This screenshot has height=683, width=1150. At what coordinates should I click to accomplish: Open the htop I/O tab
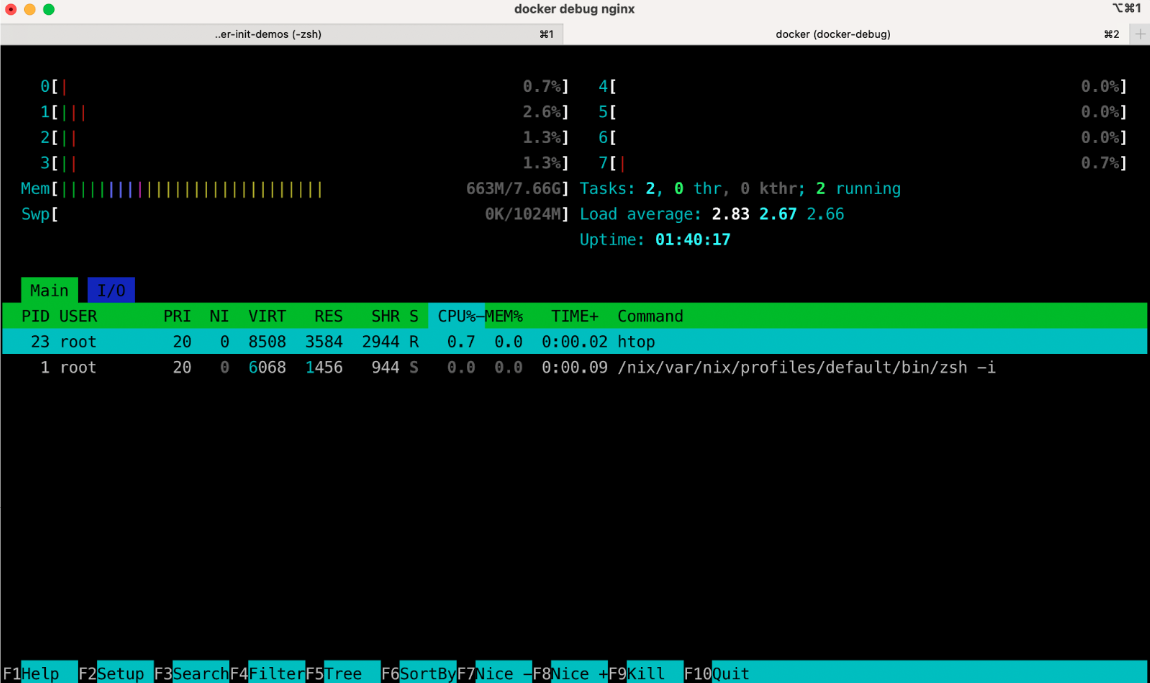click(x=111, y=290)
